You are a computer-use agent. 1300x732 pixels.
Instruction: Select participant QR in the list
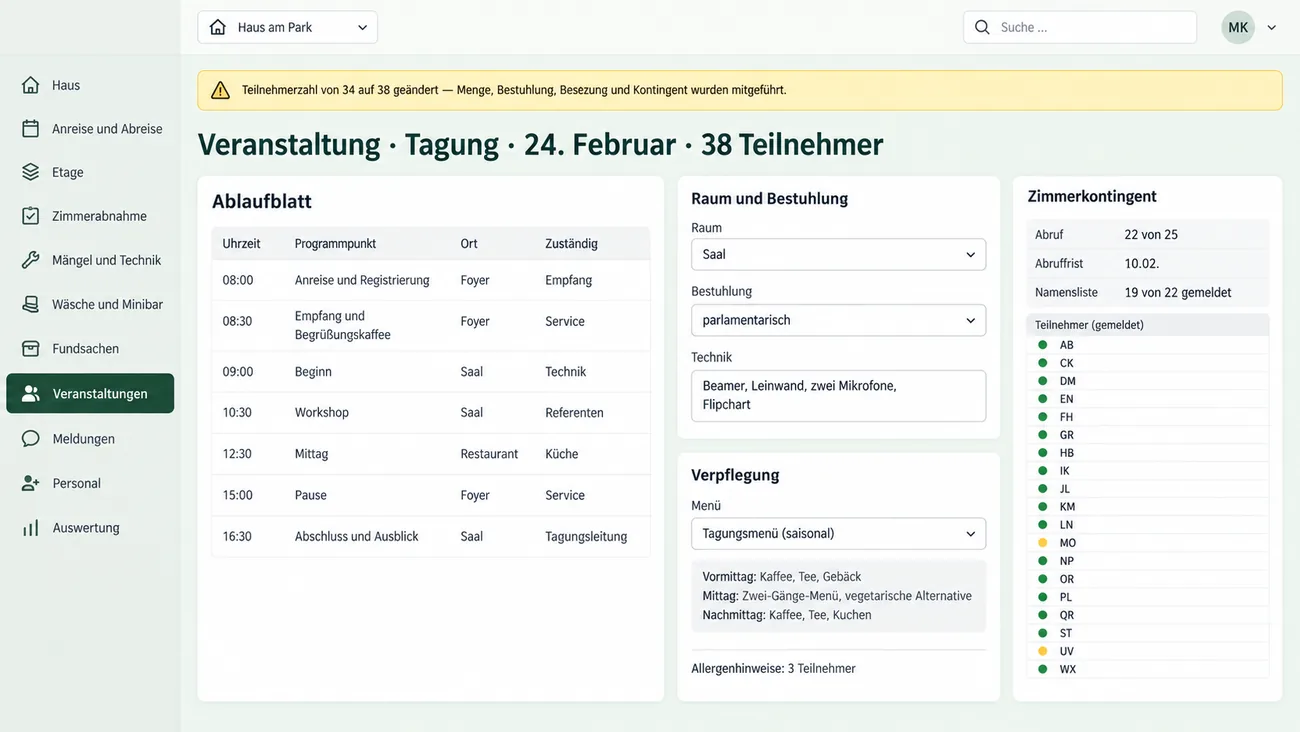click(1148, 615)
